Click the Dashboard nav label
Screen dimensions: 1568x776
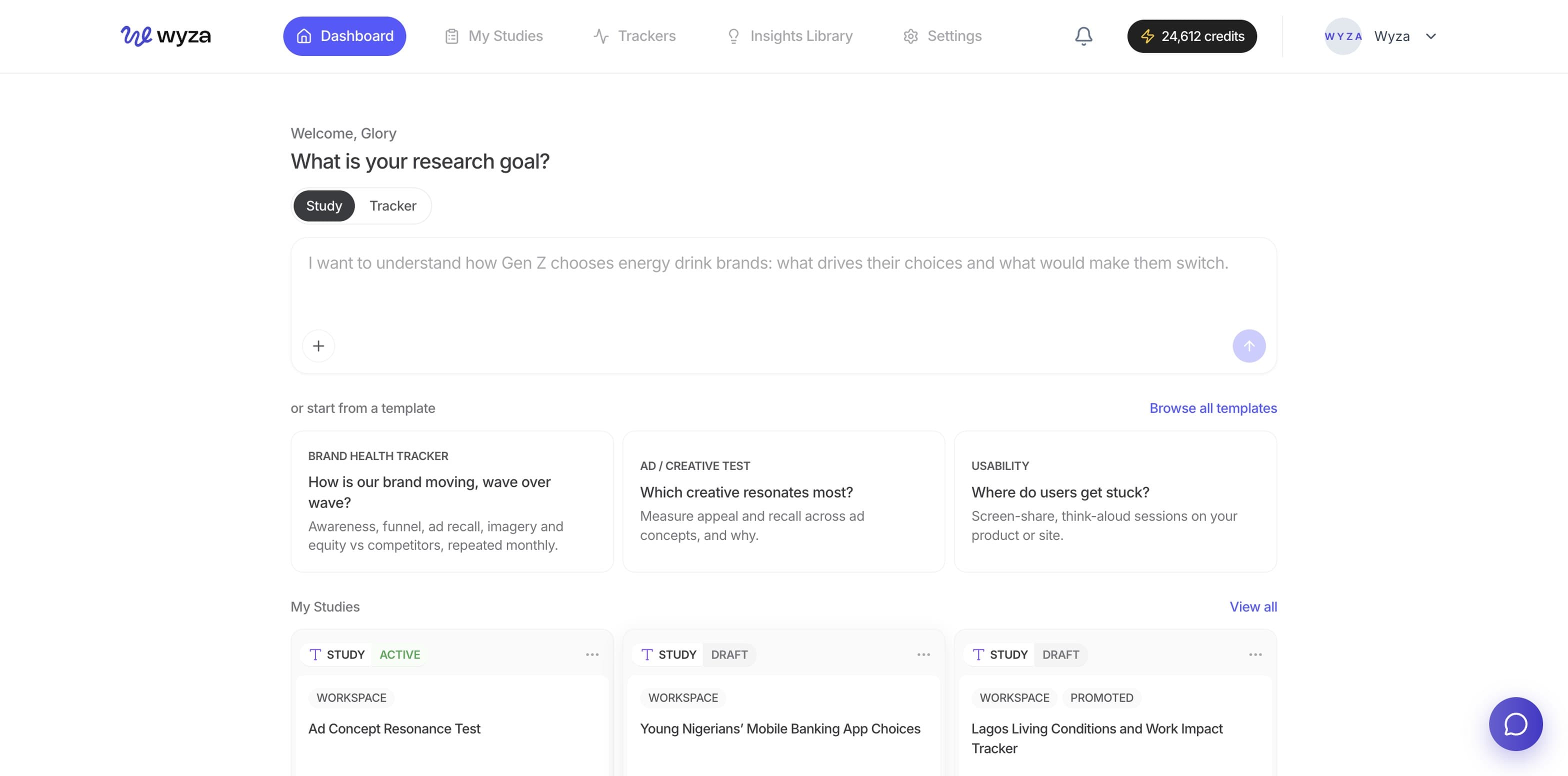pos(356,36)
